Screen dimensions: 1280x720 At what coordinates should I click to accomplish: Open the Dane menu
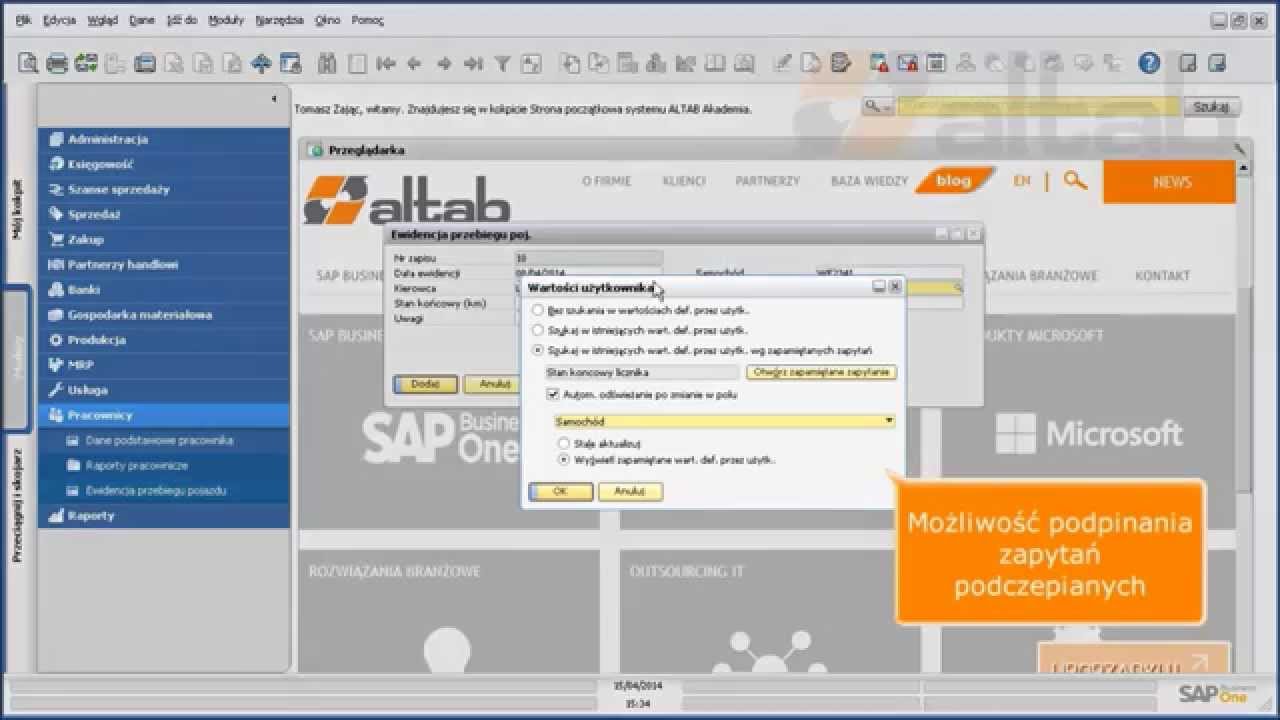[142, 20]
